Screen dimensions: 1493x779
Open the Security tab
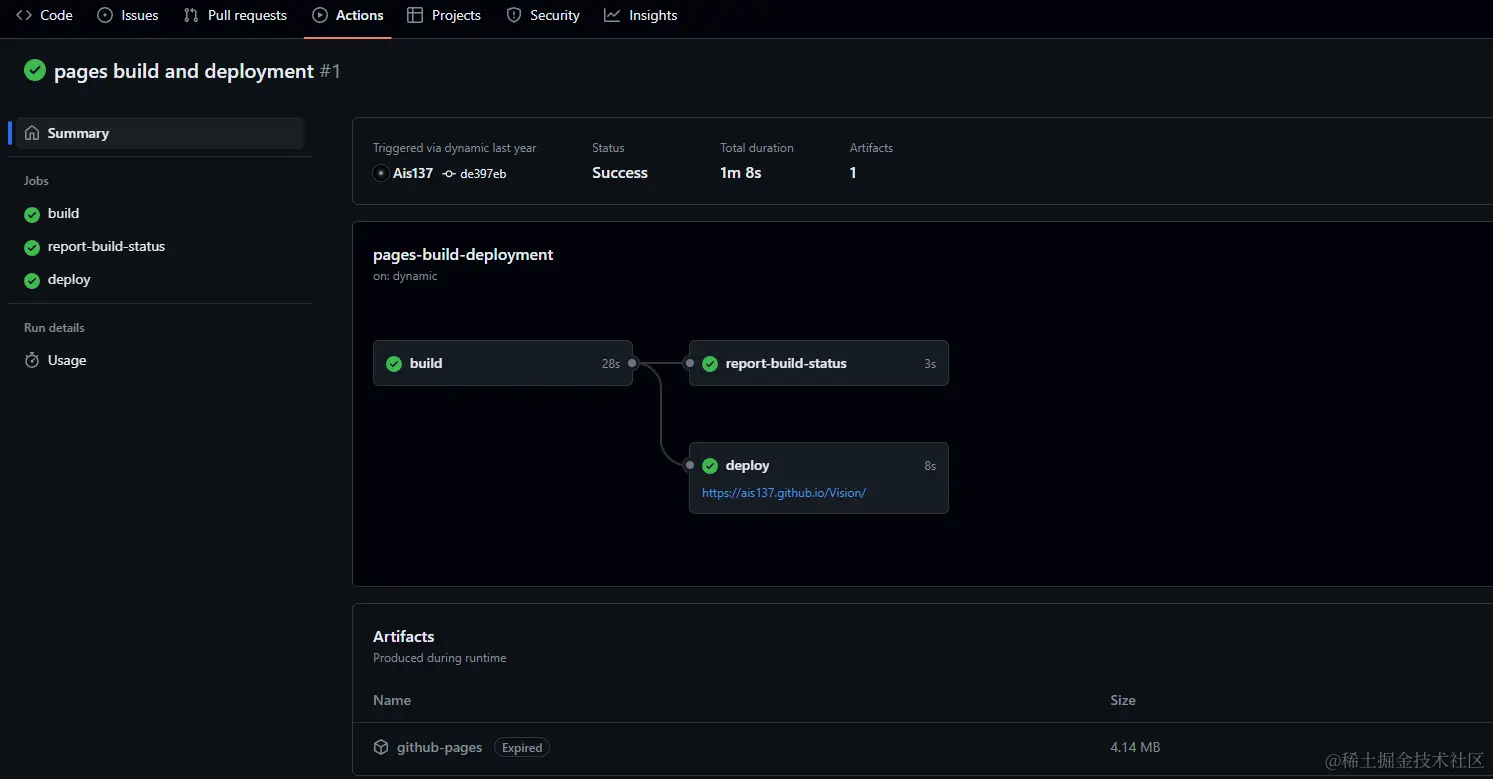[543, 15]
